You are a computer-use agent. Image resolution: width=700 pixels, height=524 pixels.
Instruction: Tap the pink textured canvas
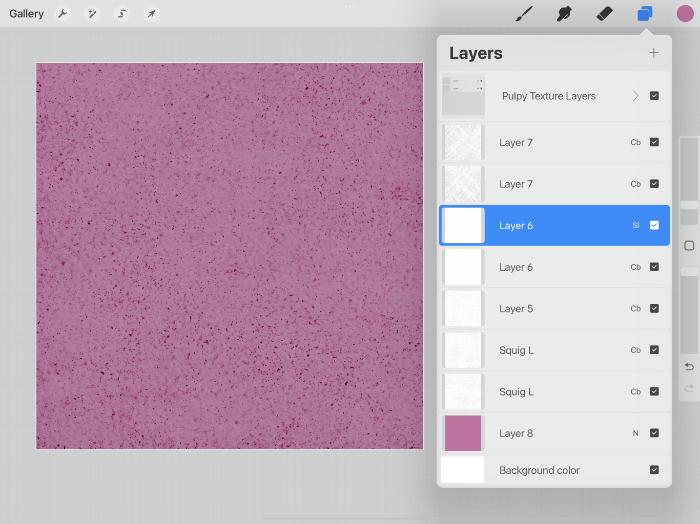229,256
